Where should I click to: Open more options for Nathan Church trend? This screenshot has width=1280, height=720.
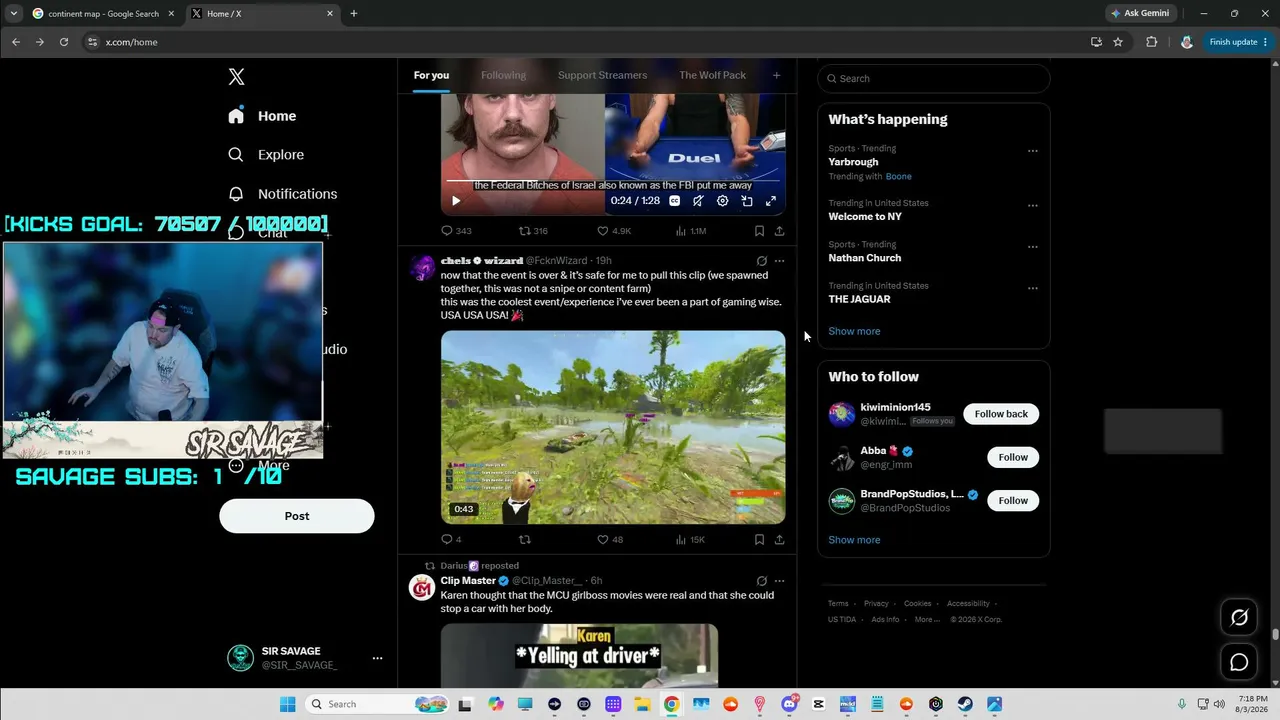click(1033, 247)
